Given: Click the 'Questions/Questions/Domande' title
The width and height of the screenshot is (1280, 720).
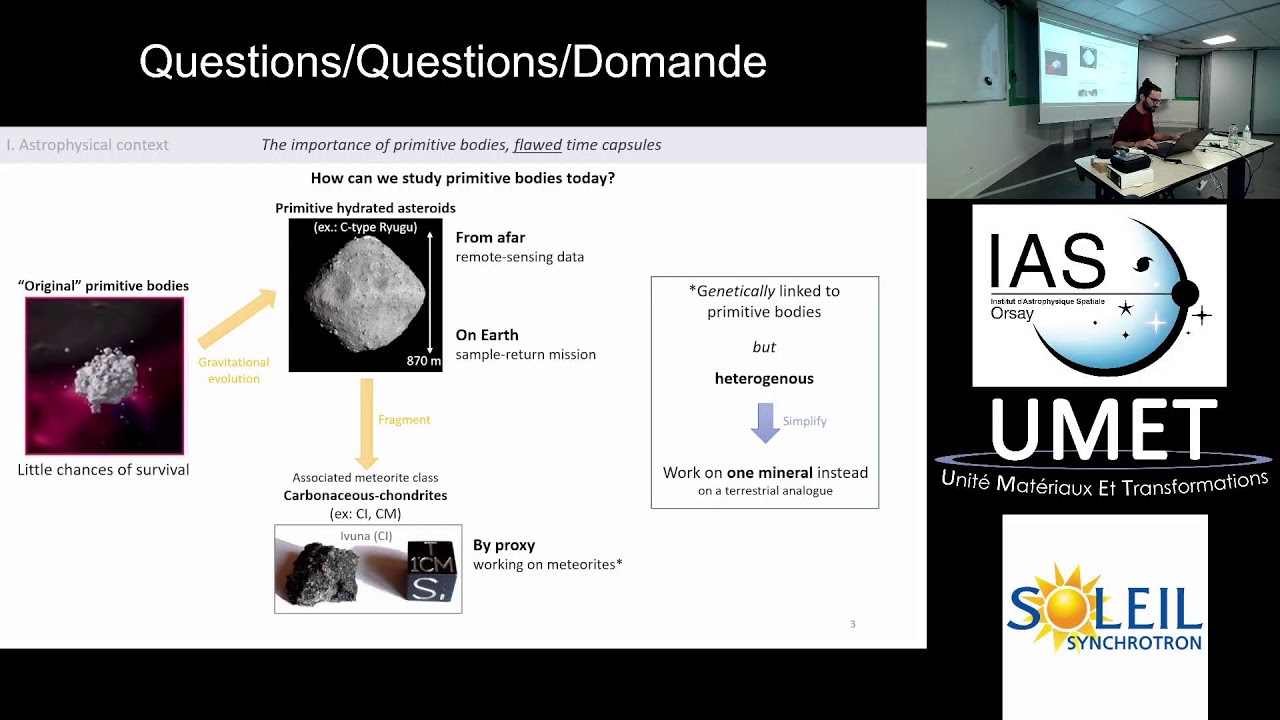Looking at the screenshot, I should tap(453, 62).
